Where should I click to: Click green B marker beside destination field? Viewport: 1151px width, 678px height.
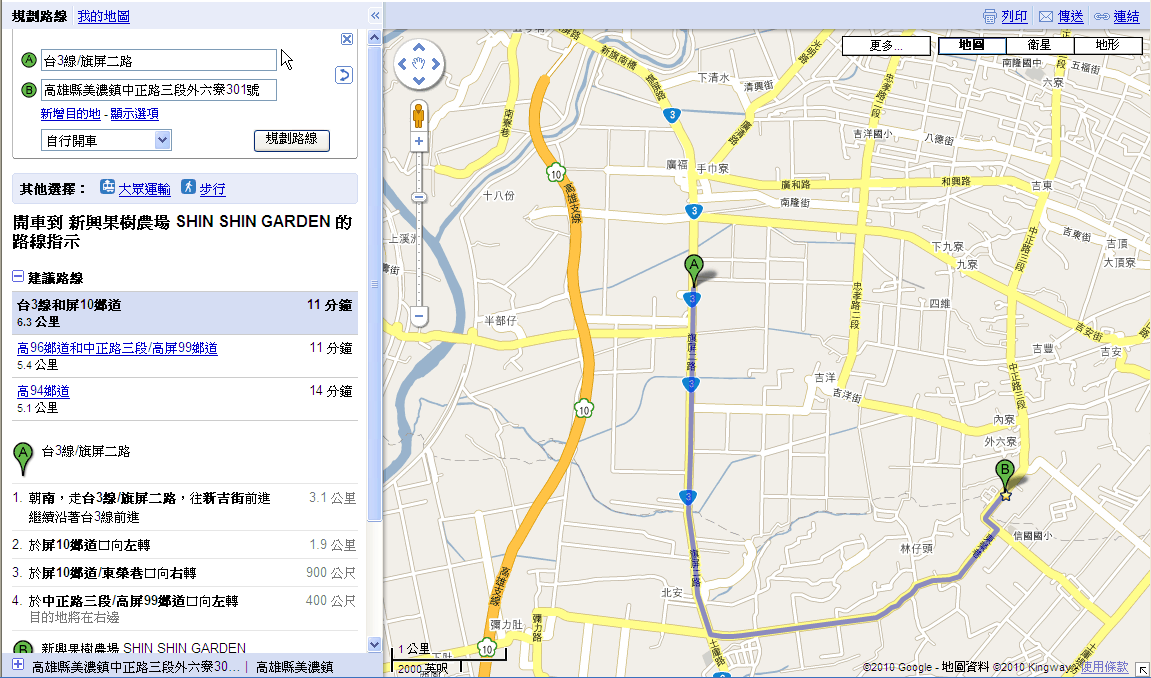29,90
